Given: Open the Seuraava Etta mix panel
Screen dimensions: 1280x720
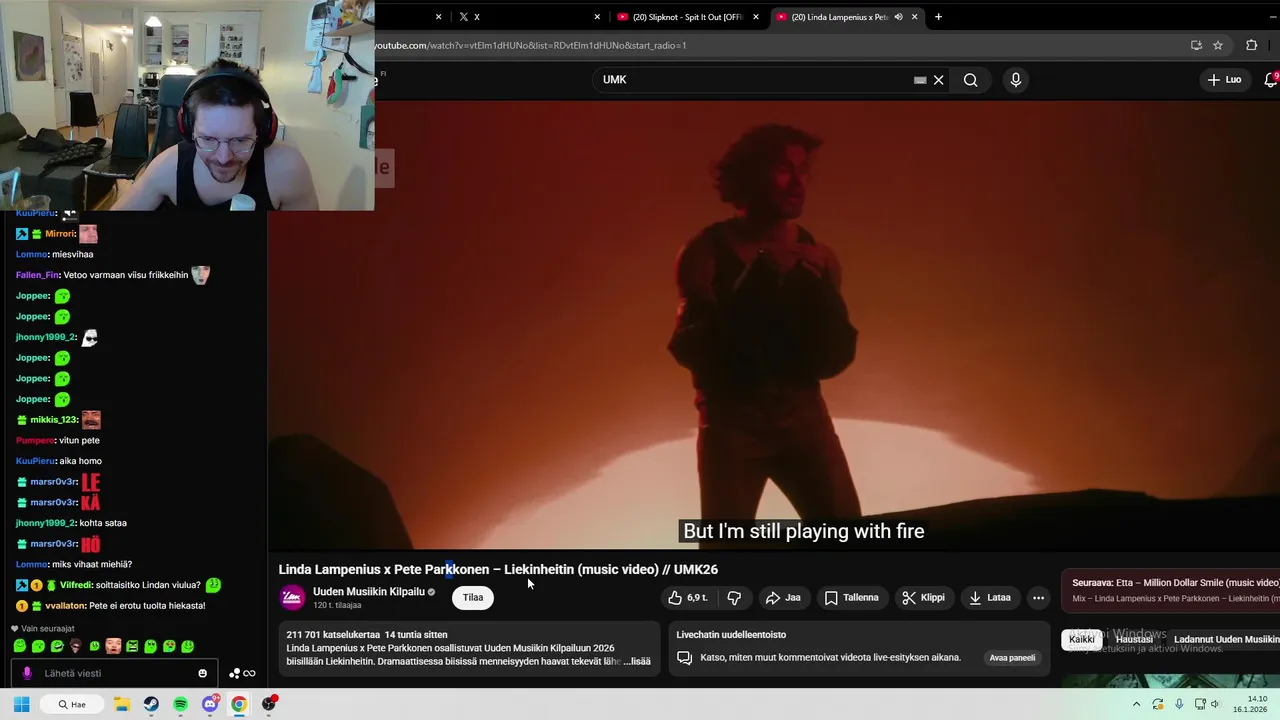Looking at the screenshot, I should (x=1171, y=590).
